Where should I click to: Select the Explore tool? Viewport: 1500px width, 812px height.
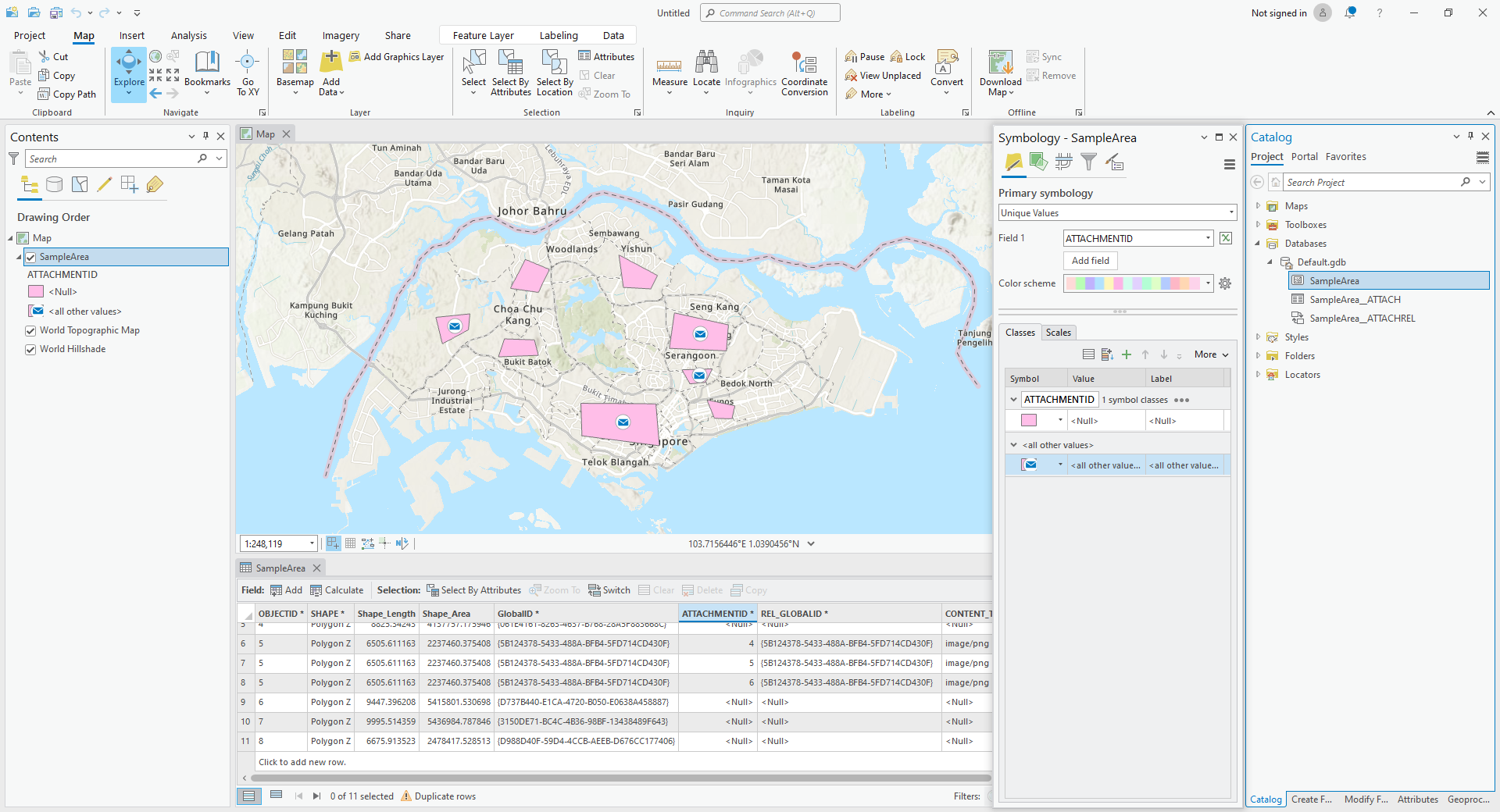(x=128, y=72)
